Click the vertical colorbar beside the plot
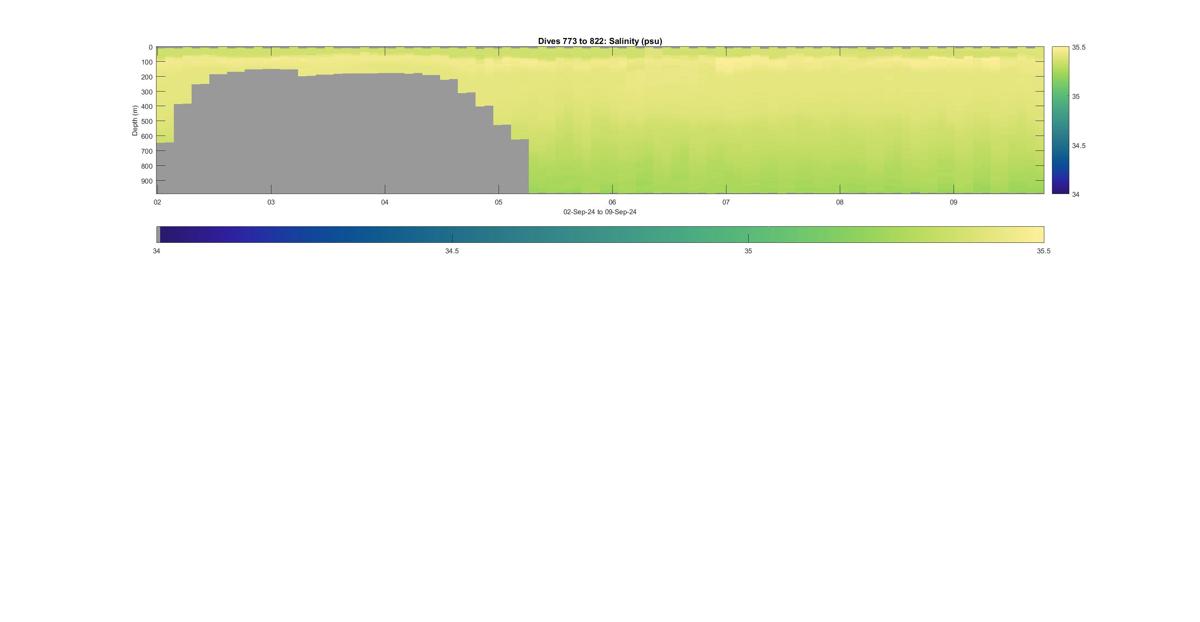 coord(1060,120)
